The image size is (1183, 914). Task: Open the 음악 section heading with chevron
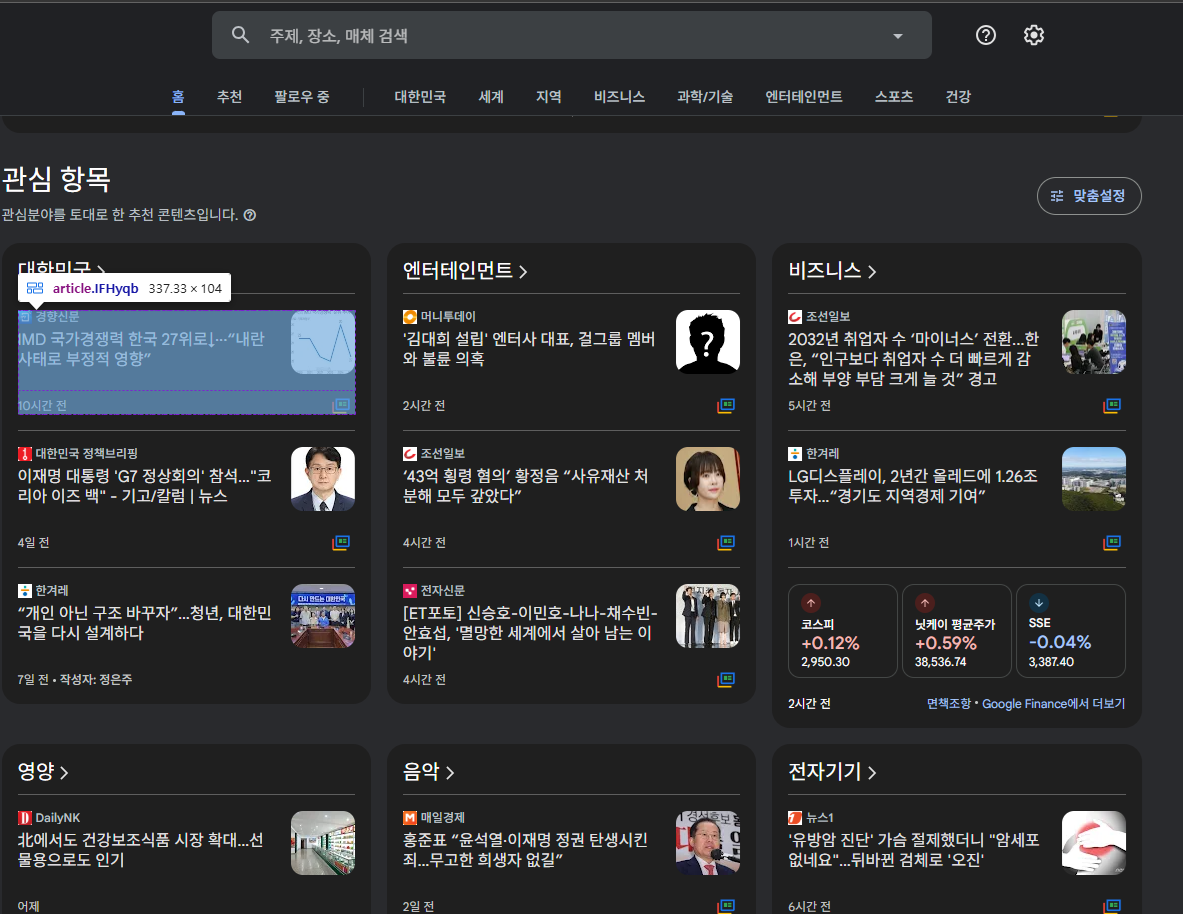429,771
